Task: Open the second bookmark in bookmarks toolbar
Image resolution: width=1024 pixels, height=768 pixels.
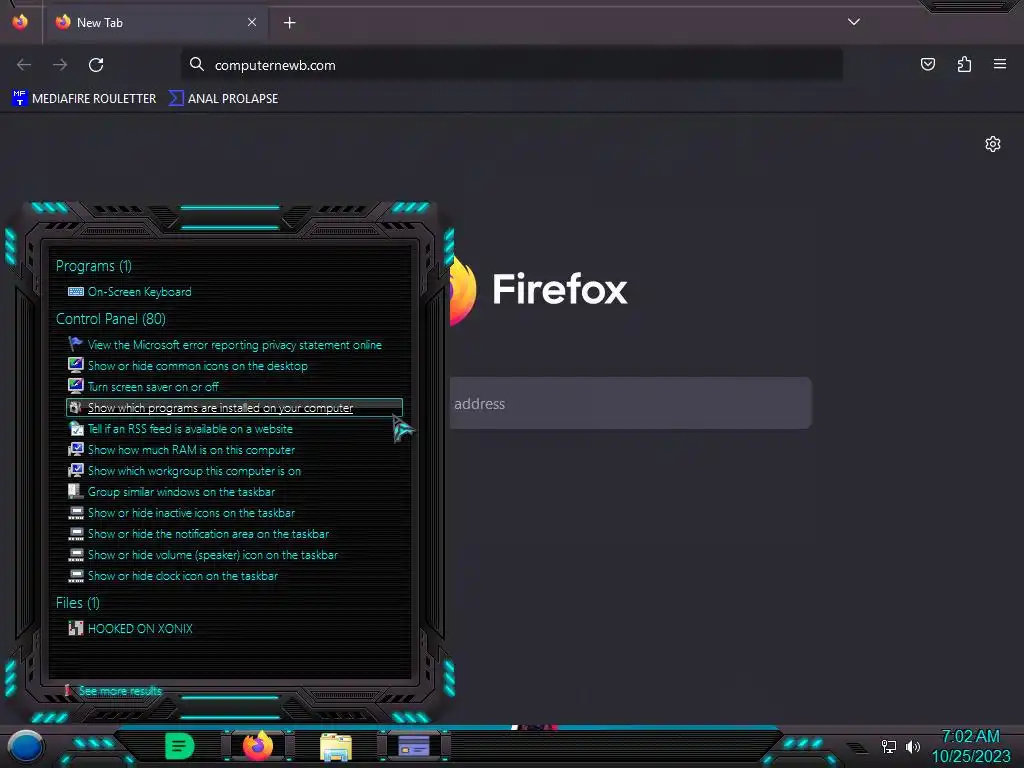Action: tap(223, 99)
